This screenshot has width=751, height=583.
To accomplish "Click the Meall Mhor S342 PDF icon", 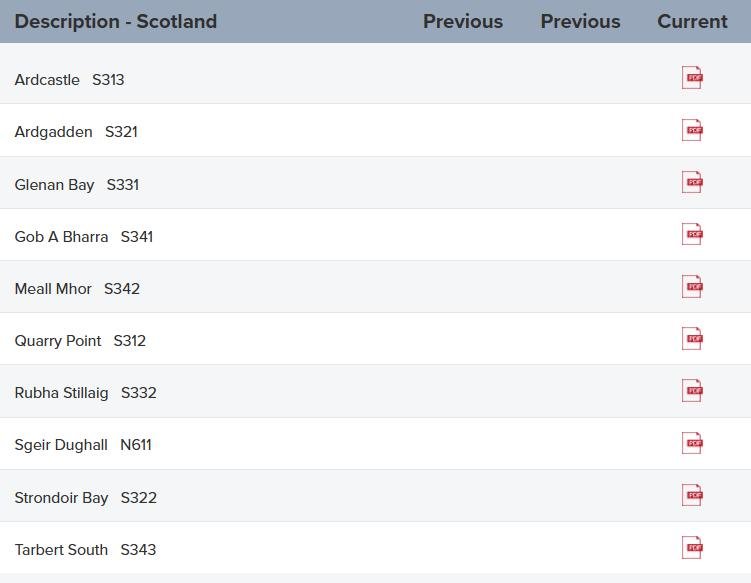I will [692, 287].
